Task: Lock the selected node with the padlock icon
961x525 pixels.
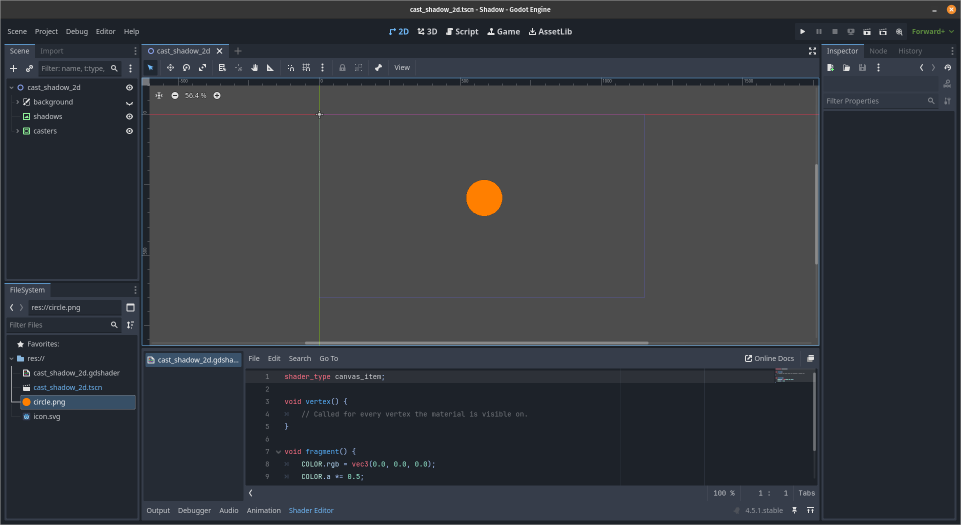Action: 342,68
